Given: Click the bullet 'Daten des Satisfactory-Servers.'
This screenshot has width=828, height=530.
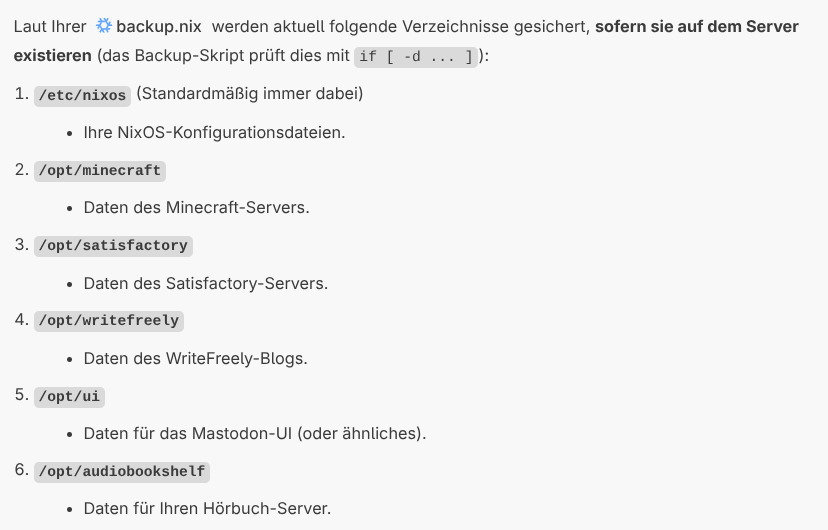Looking at the screenshot, I should 205,283.
